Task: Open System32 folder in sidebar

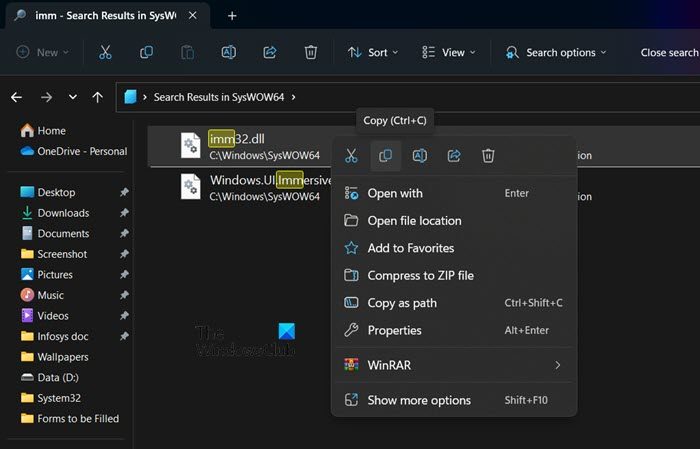Action: (x=51, y=398)
